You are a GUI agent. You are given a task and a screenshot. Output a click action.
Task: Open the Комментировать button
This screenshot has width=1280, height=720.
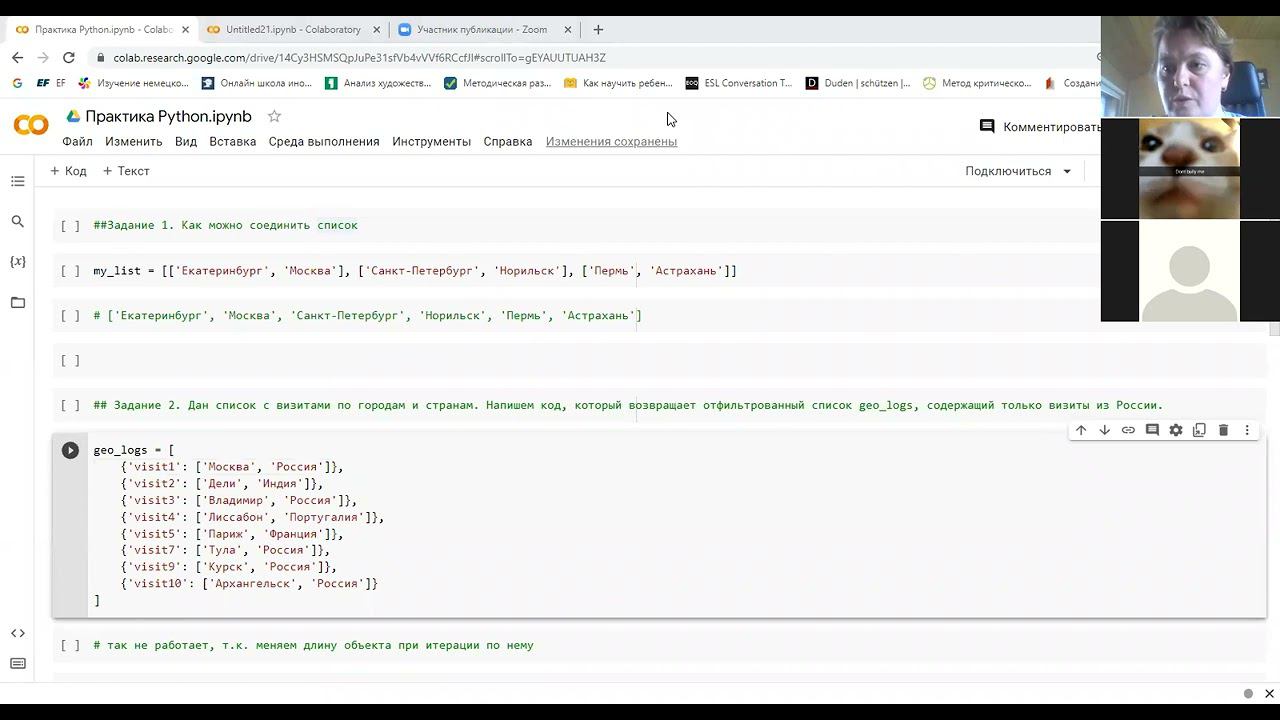(1040, 127)
